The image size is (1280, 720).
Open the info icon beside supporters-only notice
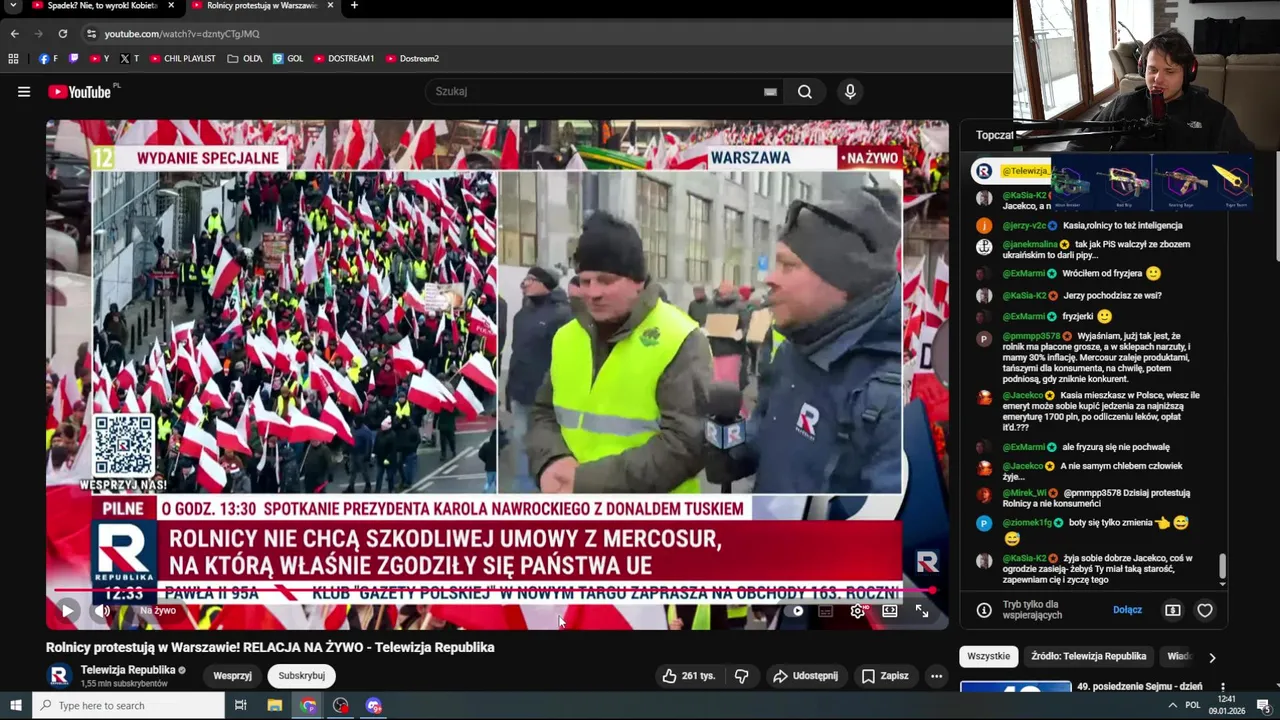[x=984, y=610]
